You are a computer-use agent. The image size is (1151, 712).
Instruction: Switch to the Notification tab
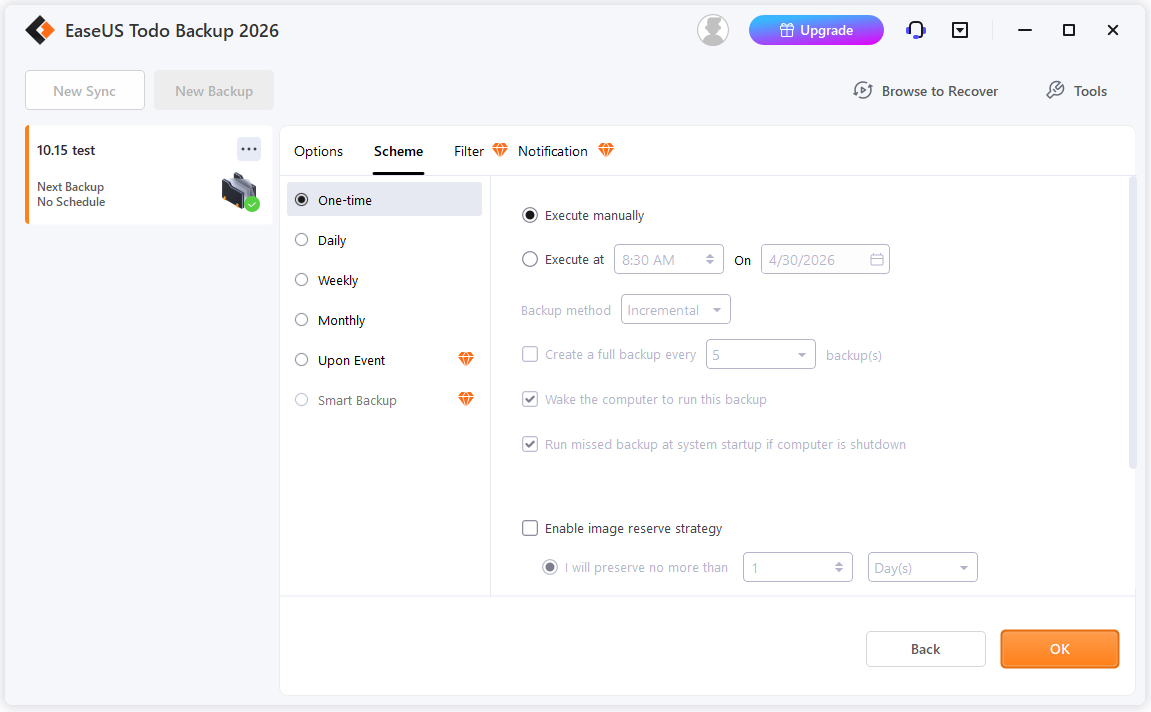coord(553,151)
